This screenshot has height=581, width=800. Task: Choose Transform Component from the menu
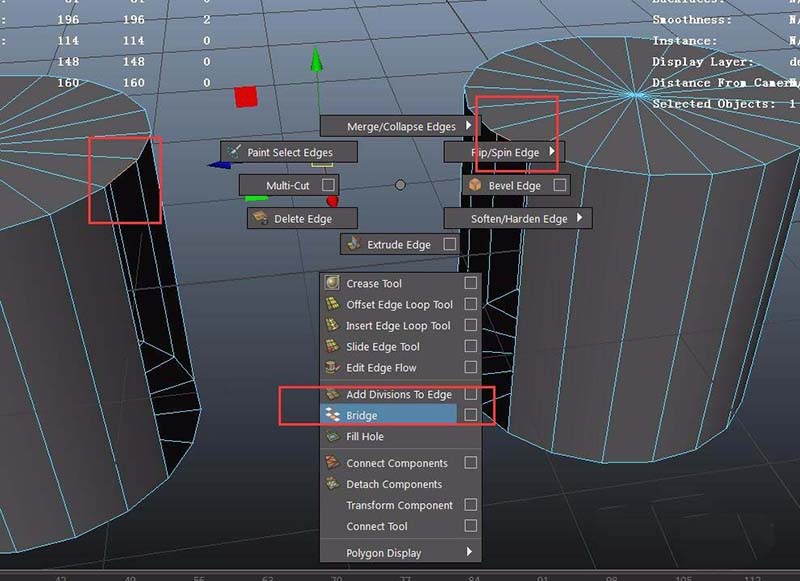[x=399, y=505]
